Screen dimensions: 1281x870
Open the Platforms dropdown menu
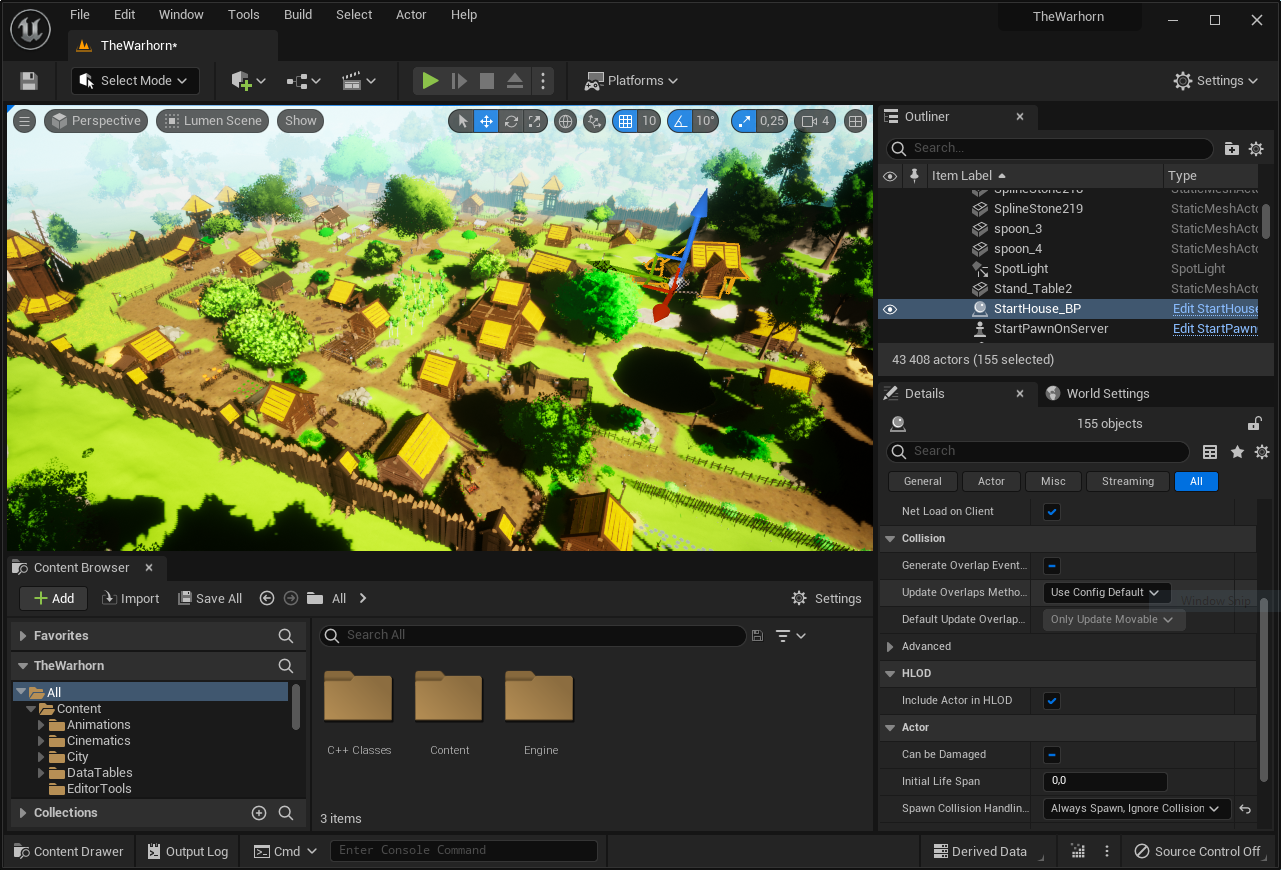(x=631, y=81)
